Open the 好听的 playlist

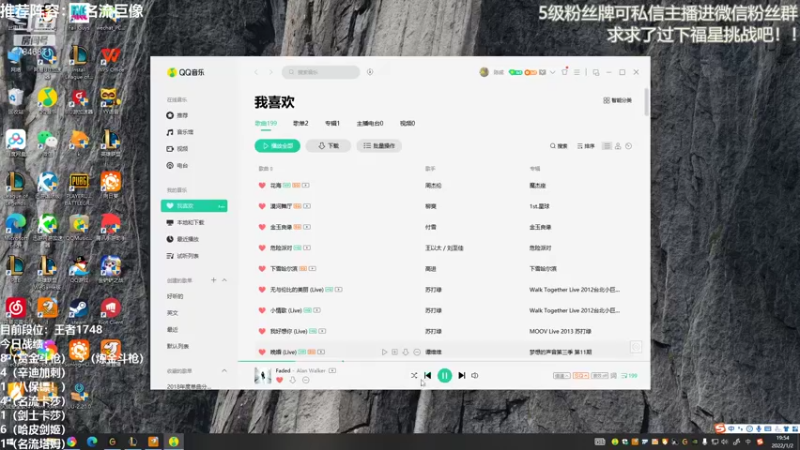click(175, 296)
